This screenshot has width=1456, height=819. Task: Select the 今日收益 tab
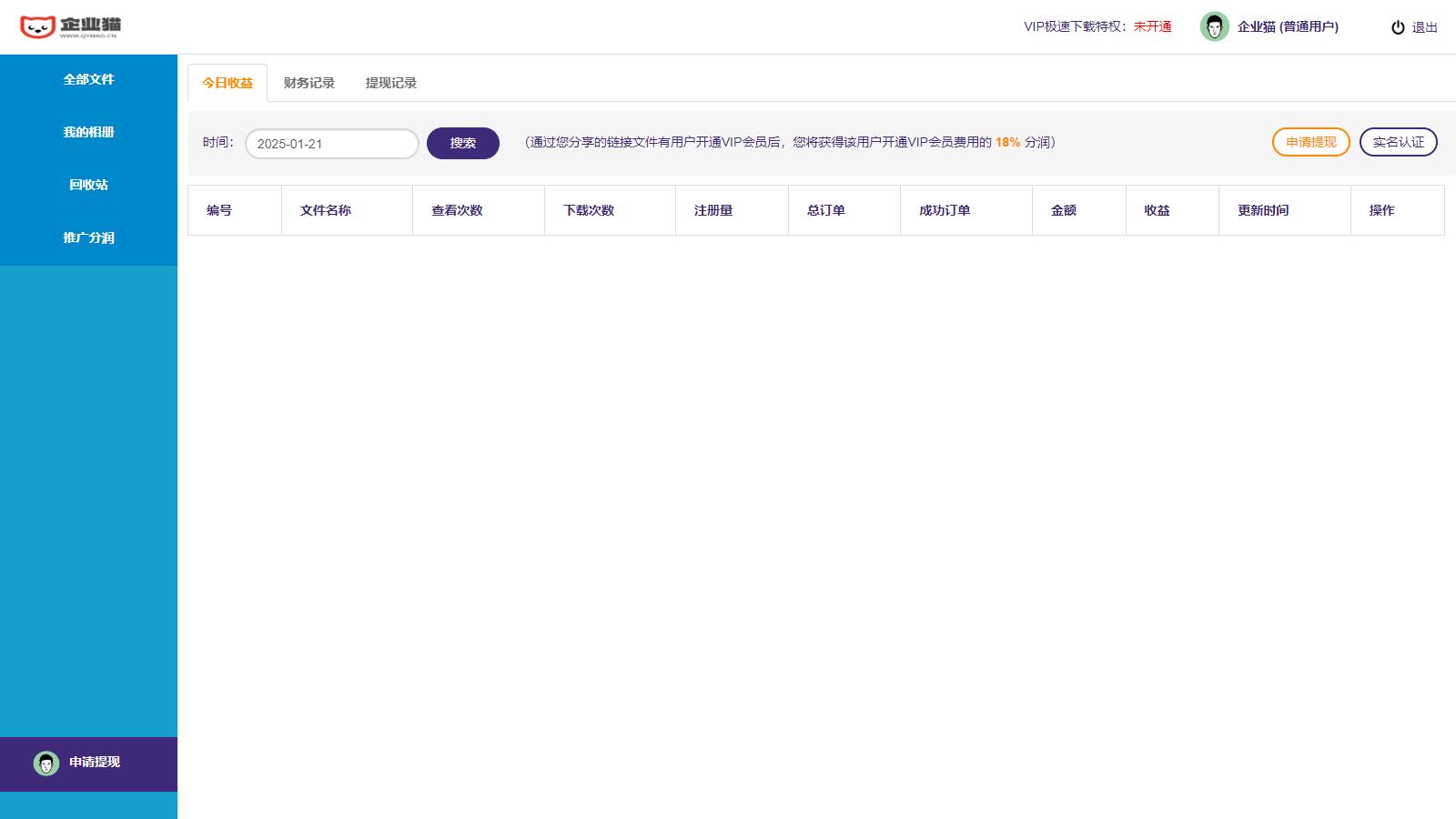pyautogui.click(x=227, y=81)
